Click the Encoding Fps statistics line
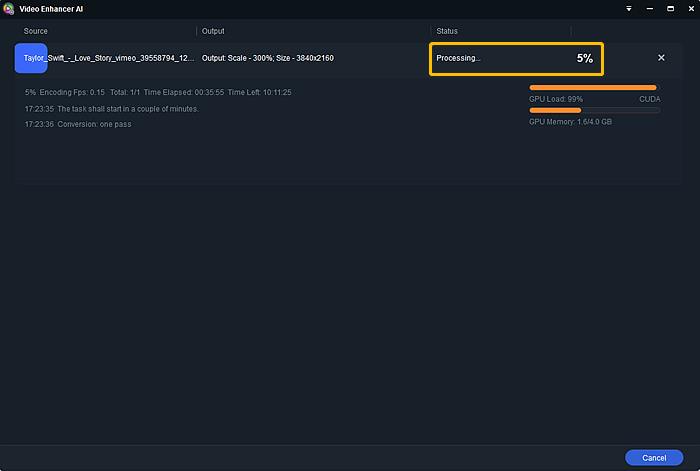The width and height of the screenshot is (700, 471). pyautogui.click(x=158, y=92)
